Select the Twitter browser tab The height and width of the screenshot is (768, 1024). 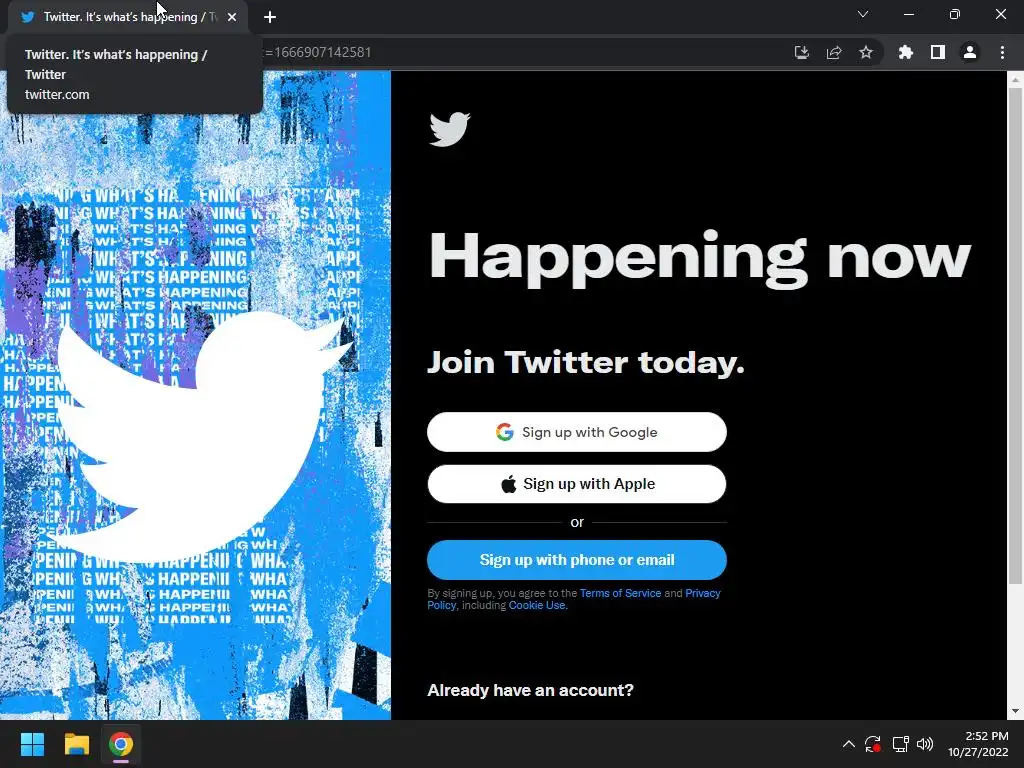[128, 17]
